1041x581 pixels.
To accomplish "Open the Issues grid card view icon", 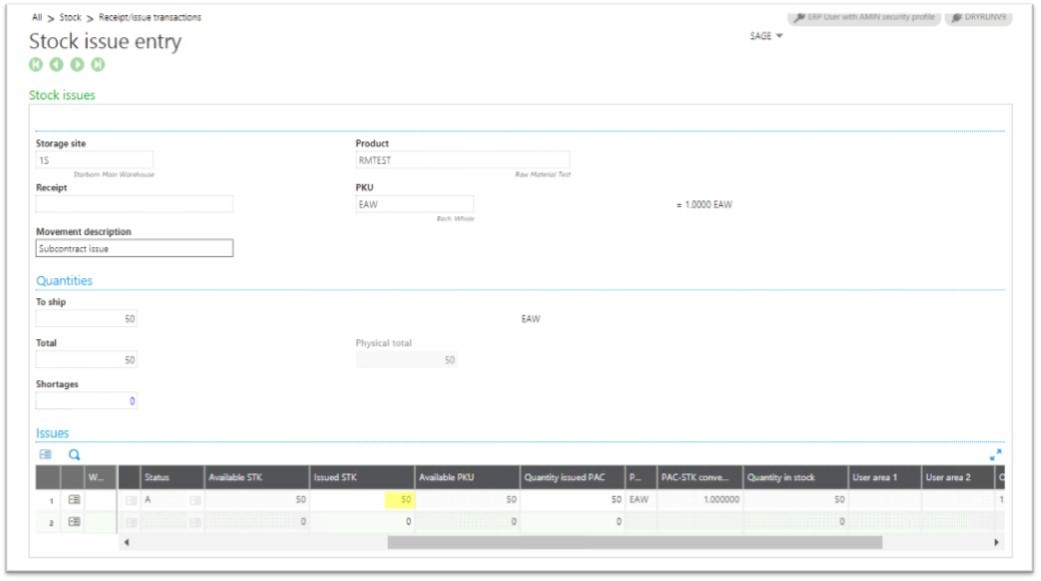I will 45,455.
